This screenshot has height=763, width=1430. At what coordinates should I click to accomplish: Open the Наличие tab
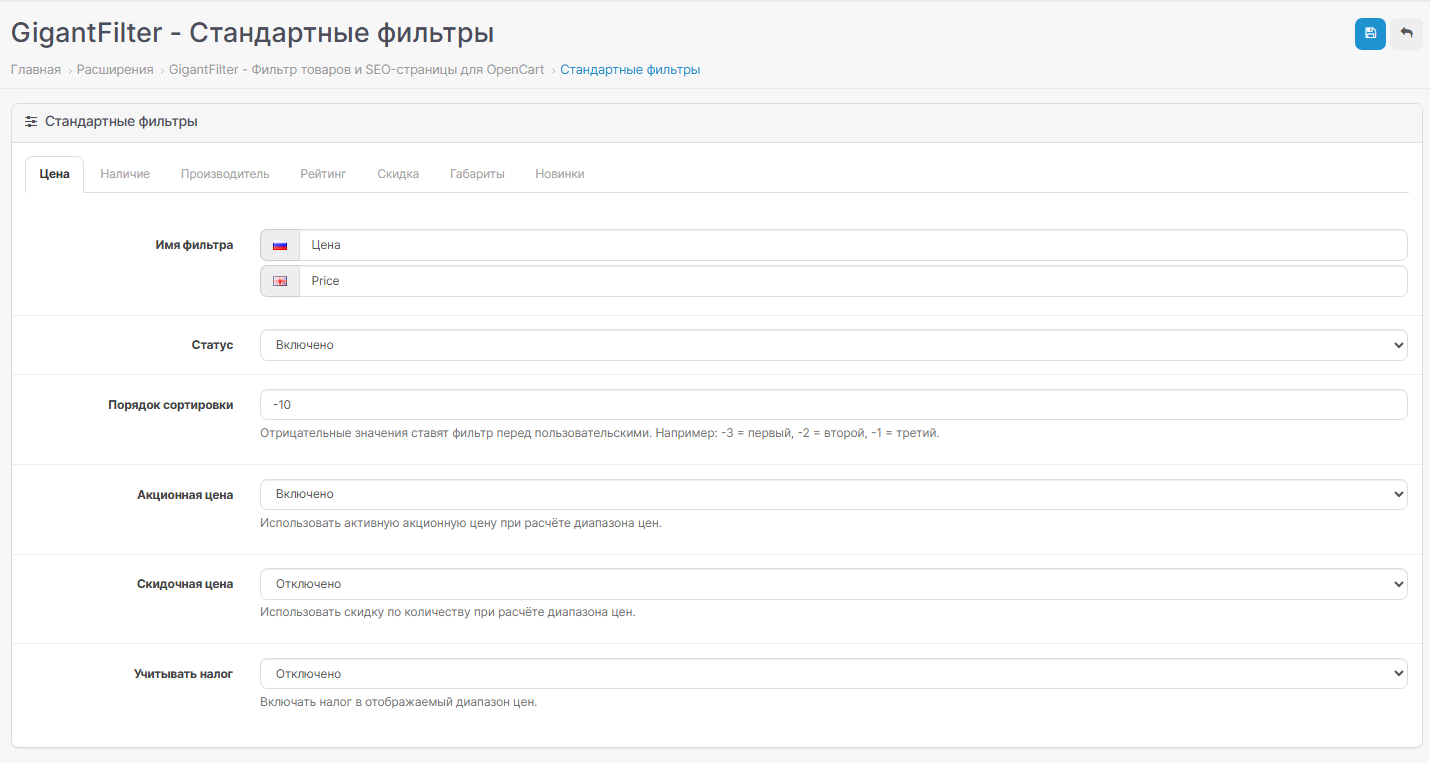(125, 174)
